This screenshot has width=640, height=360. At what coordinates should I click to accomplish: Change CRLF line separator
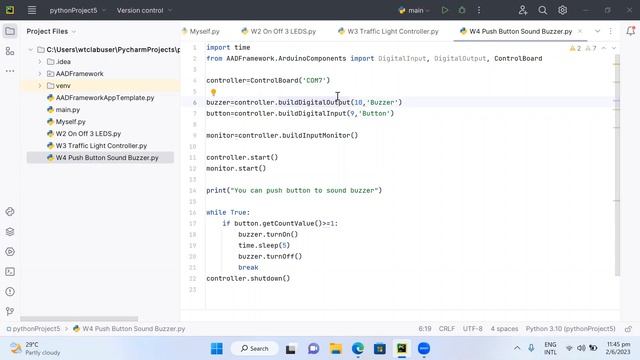pos(447,329)
